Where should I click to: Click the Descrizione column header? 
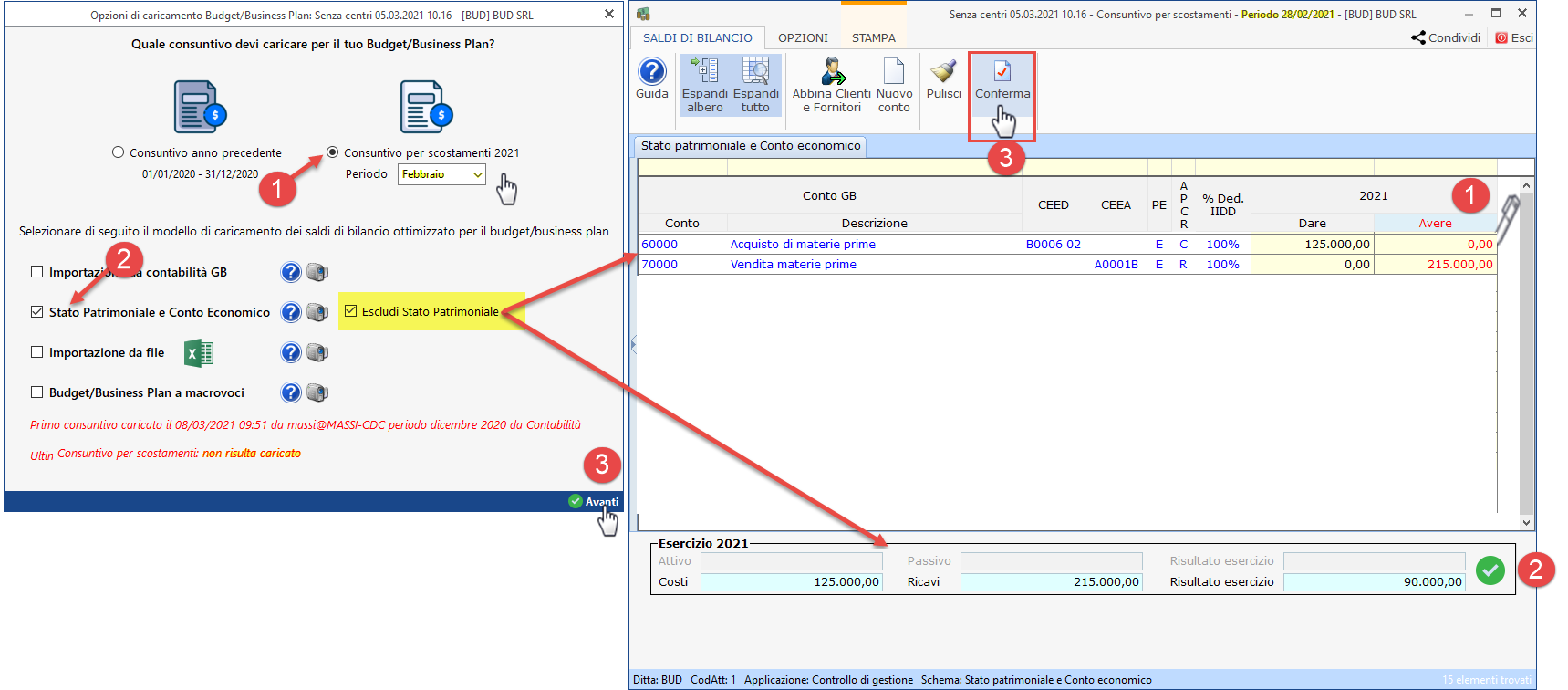point(875,224)
